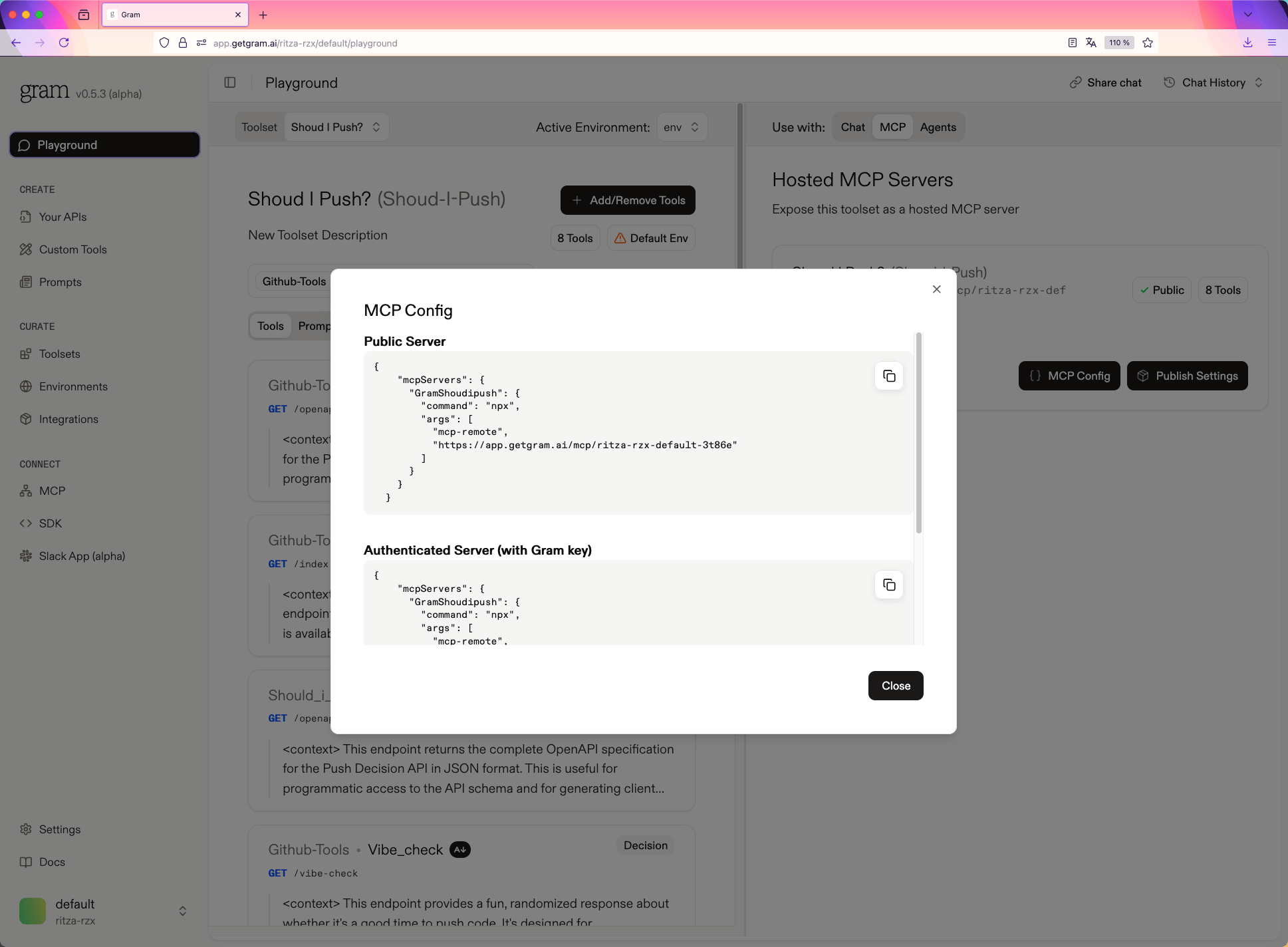Click 8 Tools badge in Hosted MCP card
The width and height of the screenshot is (1288, 947).
point(1223,290)
